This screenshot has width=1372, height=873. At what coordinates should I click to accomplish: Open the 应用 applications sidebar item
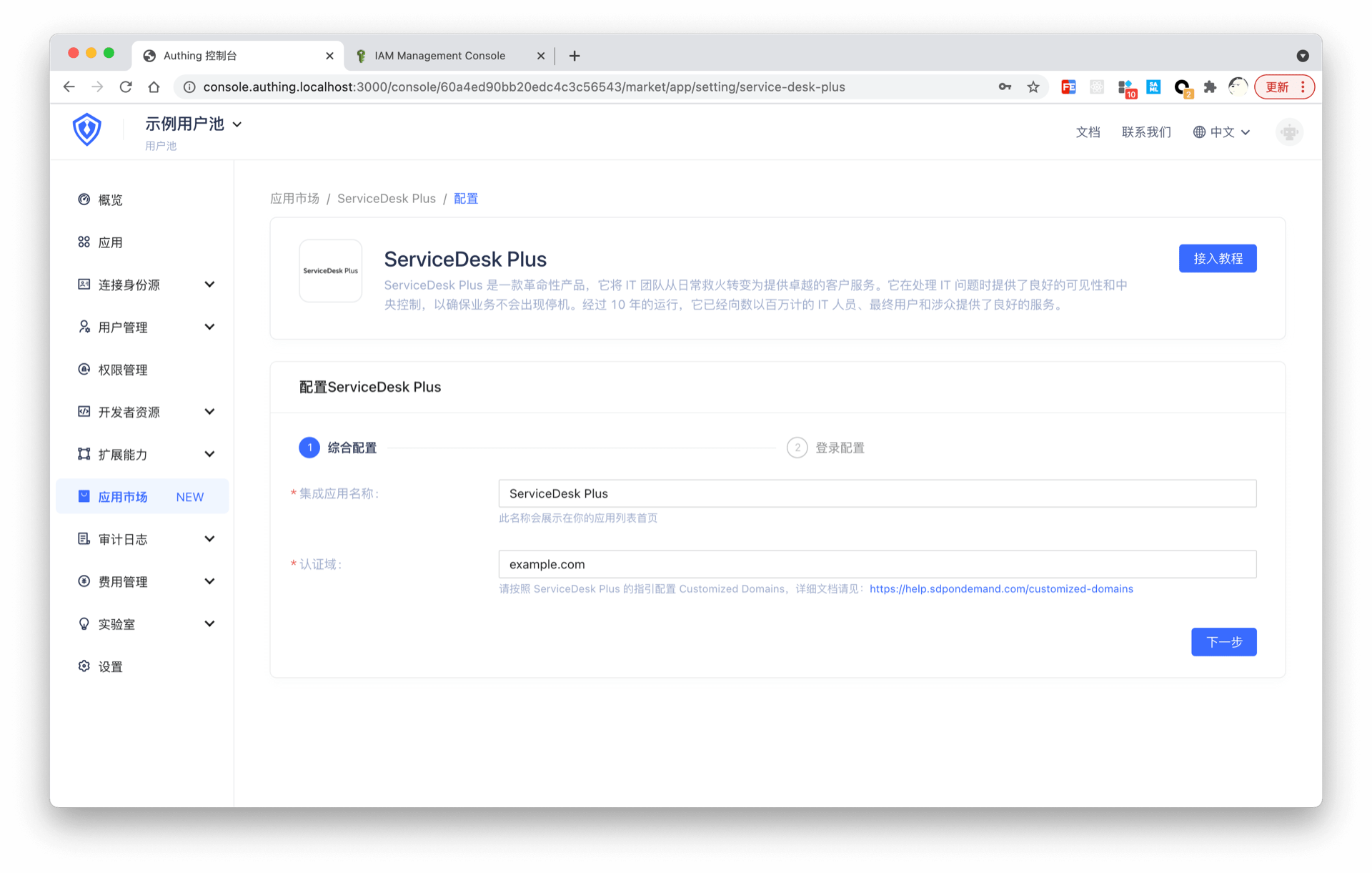point(109,242)
